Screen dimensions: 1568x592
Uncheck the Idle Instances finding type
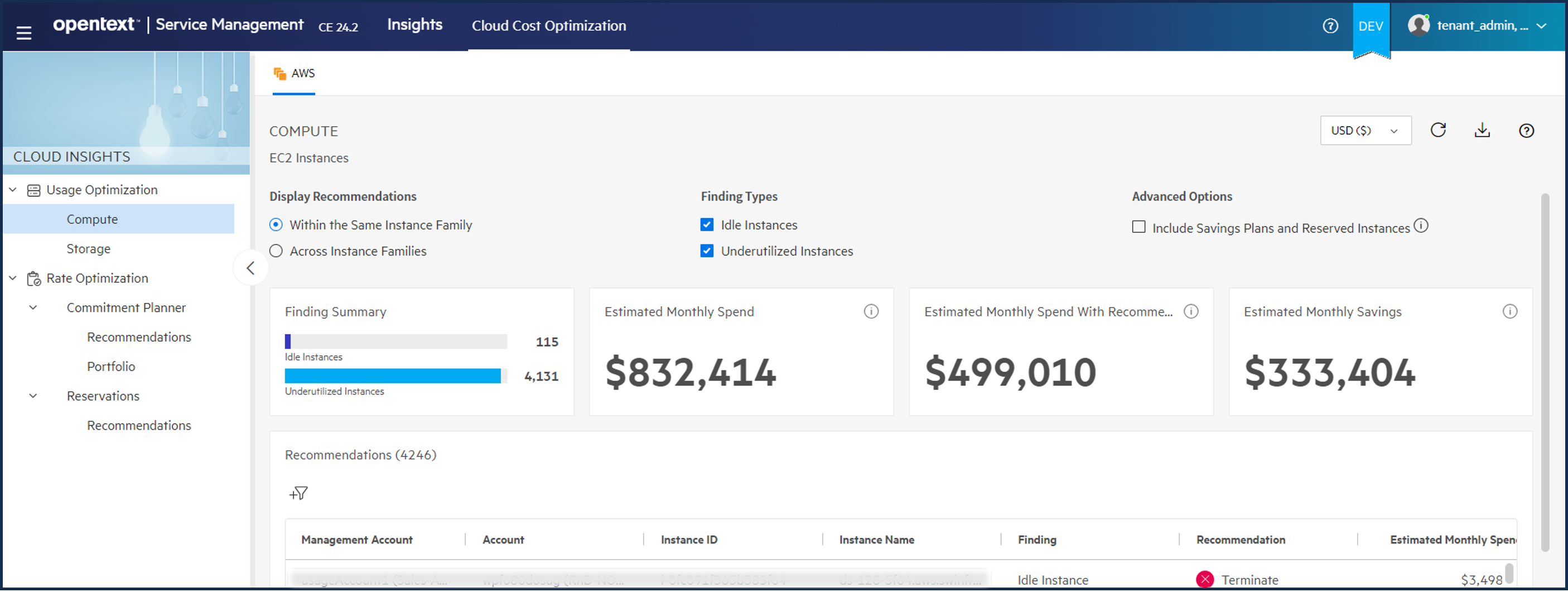[707, 224]
